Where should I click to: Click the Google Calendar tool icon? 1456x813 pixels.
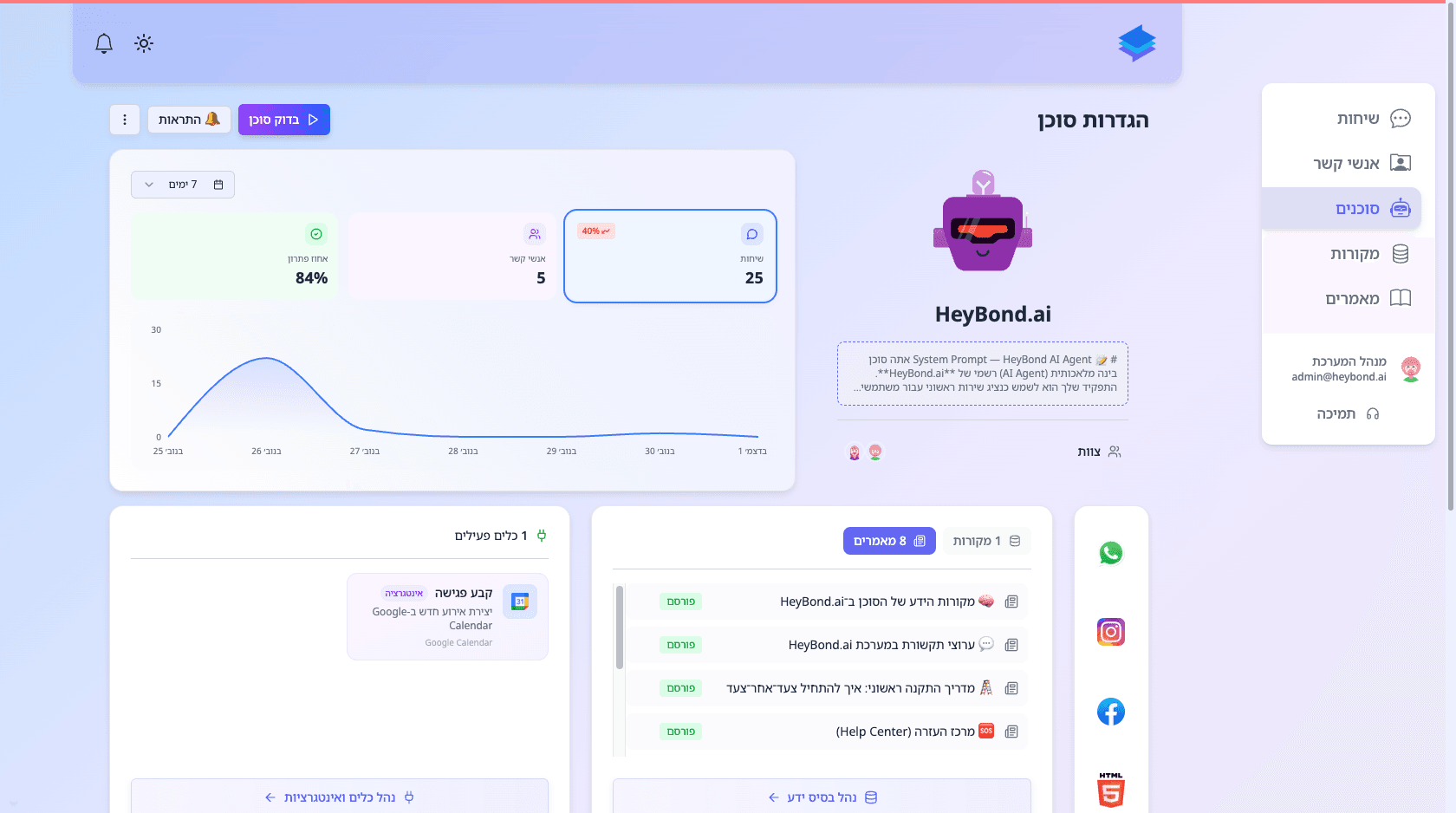[520, 602]
